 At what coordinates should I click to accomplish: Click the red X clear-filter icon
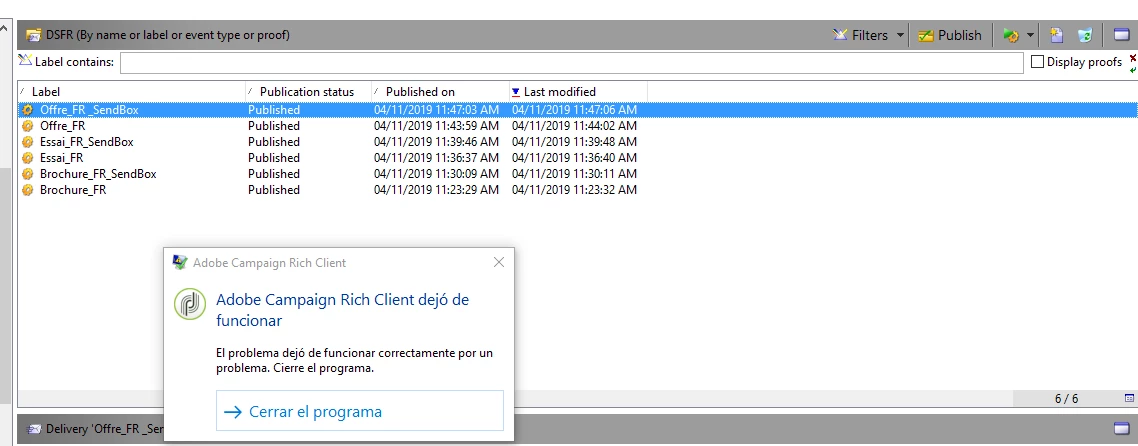pos(1133,57)
